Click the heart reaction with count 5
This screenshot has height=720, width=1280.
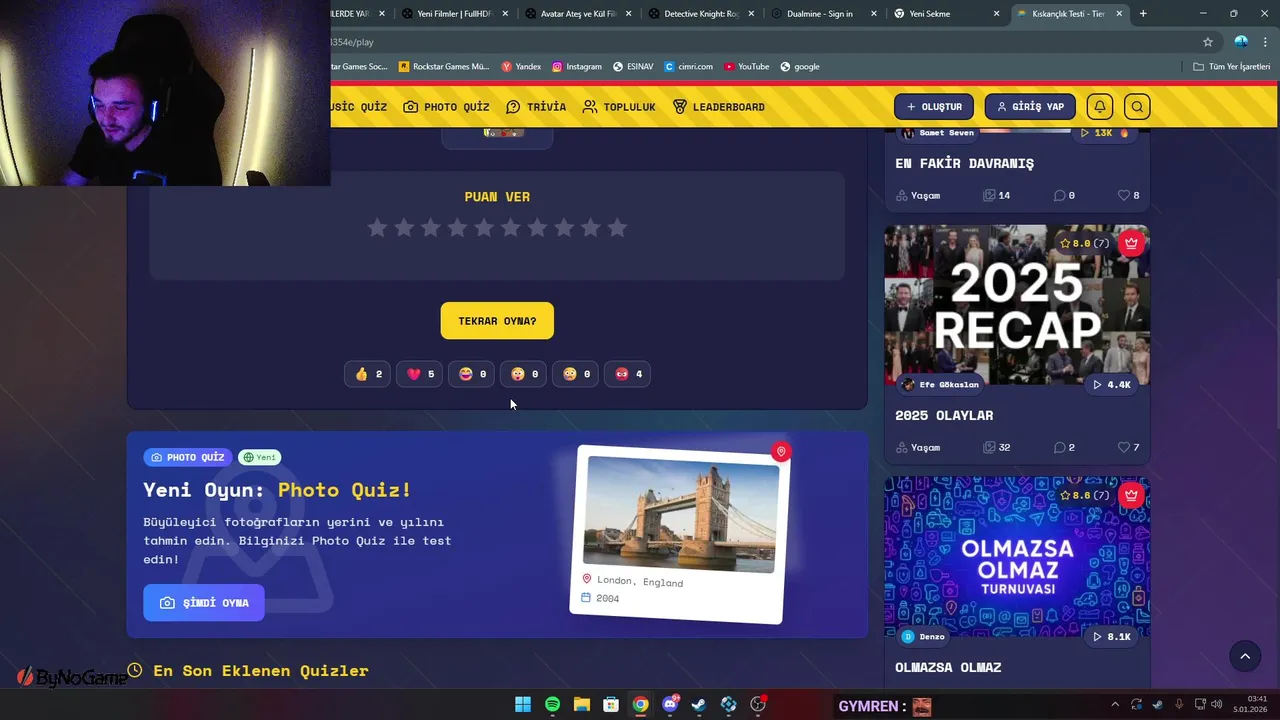pyautogui.click(x=420, y=374)
